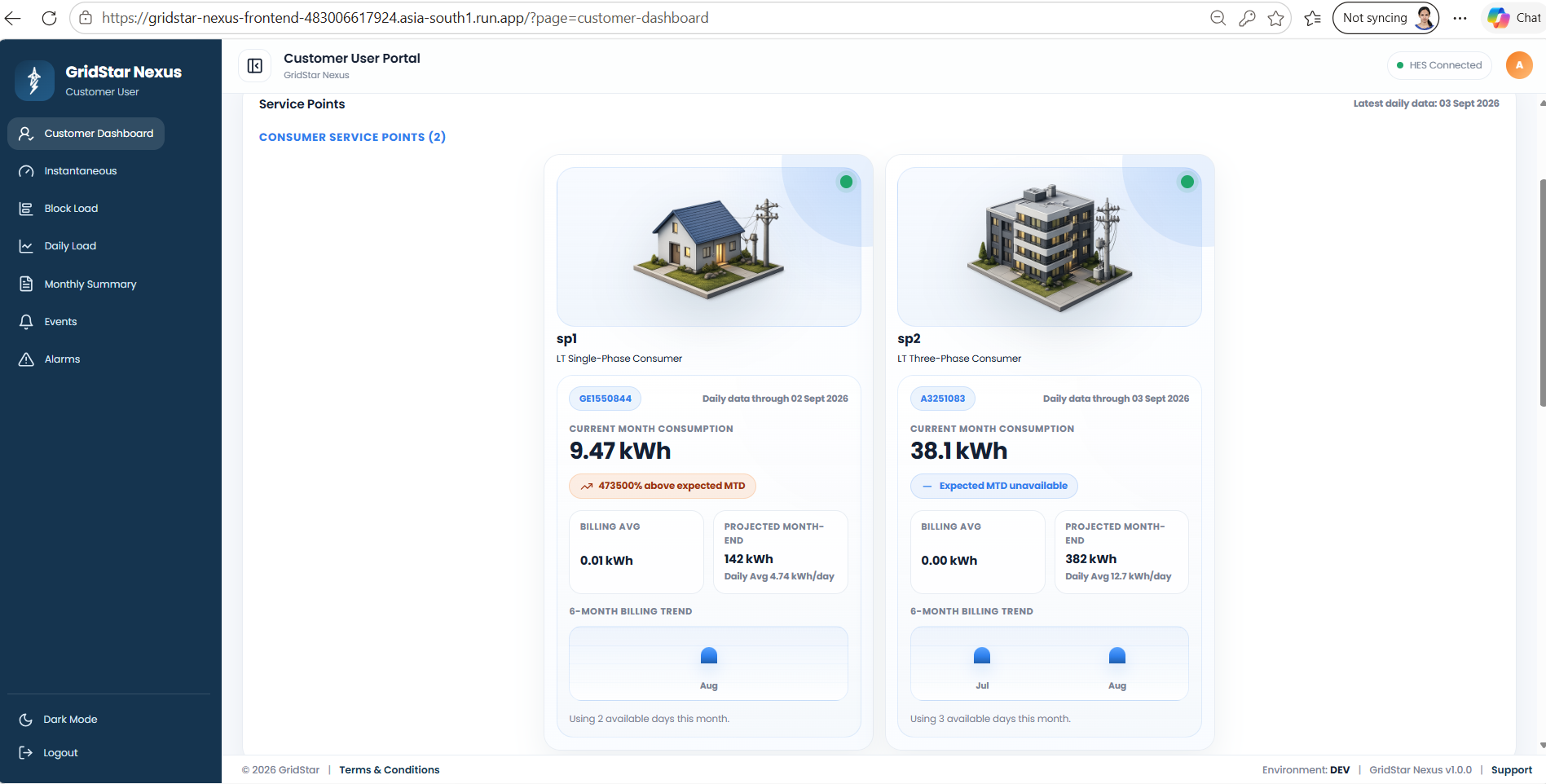Open Customer Dashboard in the sidebar
Image resolution: width=1546 pixels, height=784 pixels.
pos(86,134)
